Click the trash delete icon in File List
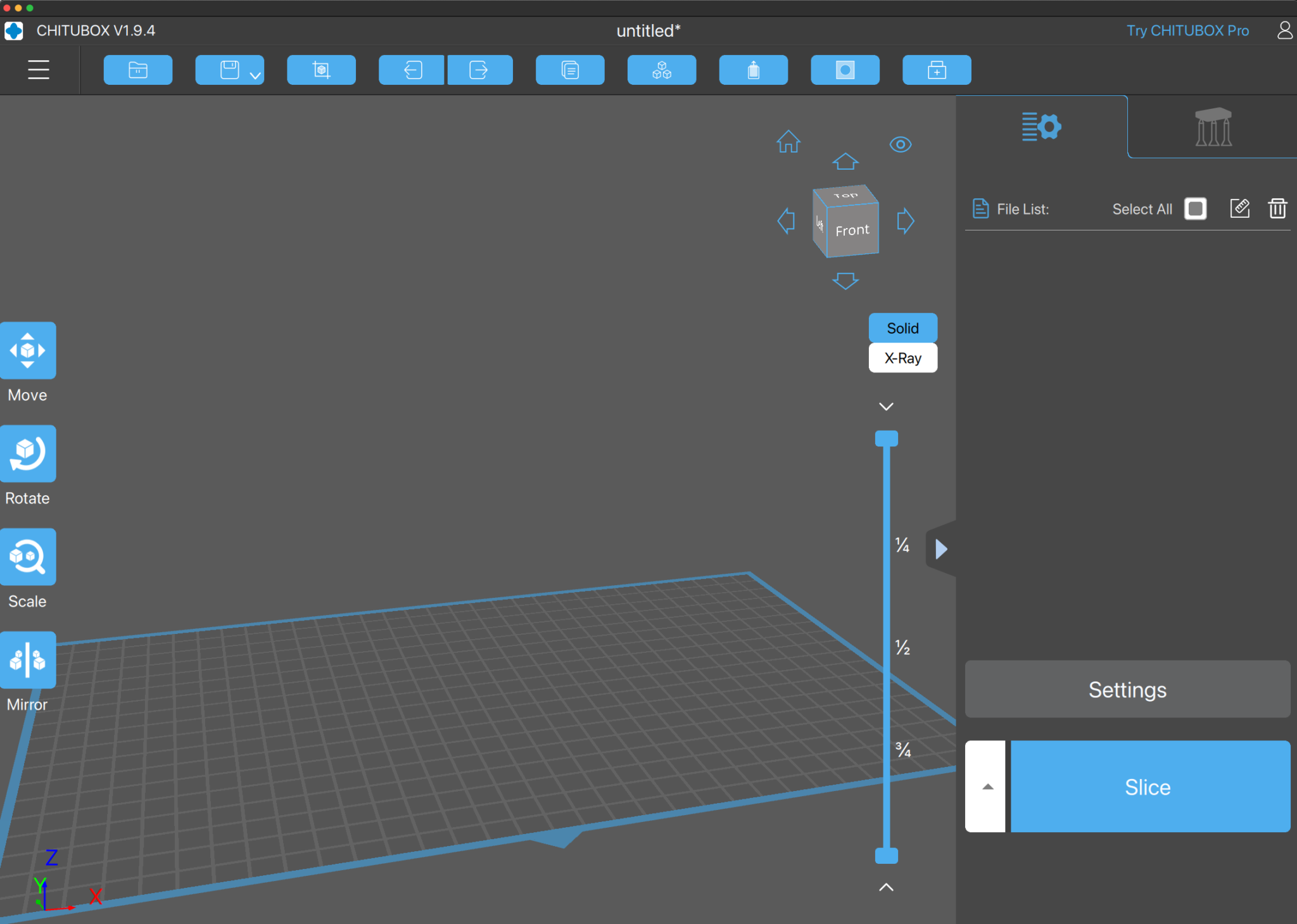The height and width of the screenshot is (924, 1297). (x=1277, y=208)
